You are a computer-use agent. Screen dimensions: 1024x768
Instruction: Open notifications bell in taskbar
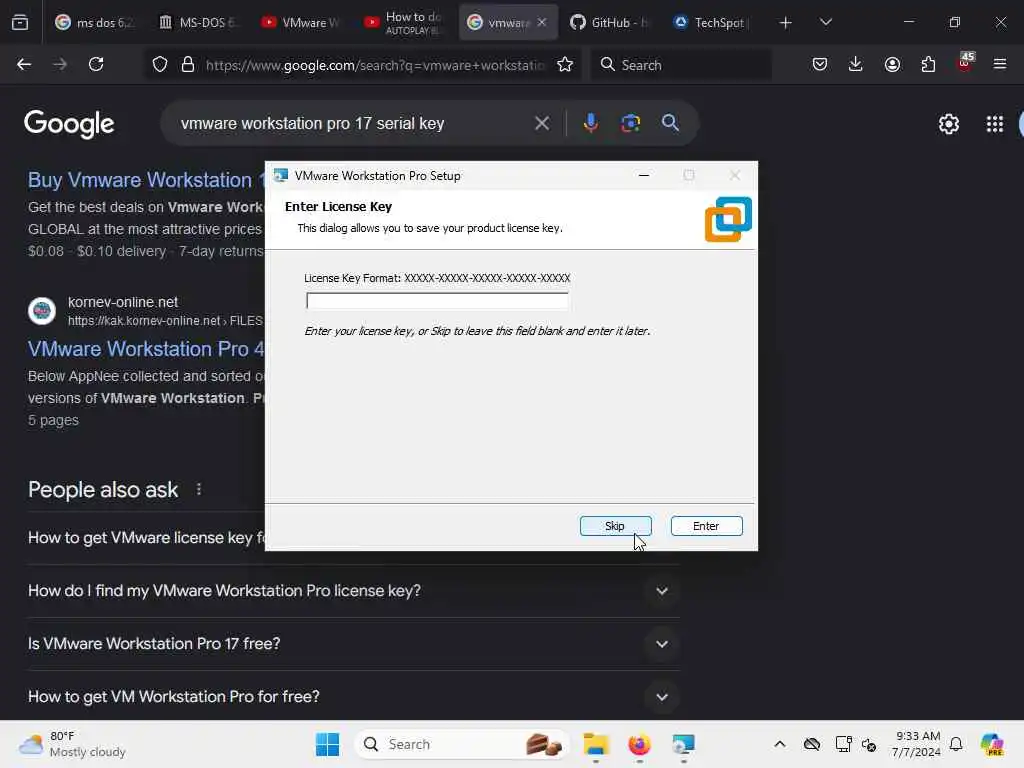956,744
